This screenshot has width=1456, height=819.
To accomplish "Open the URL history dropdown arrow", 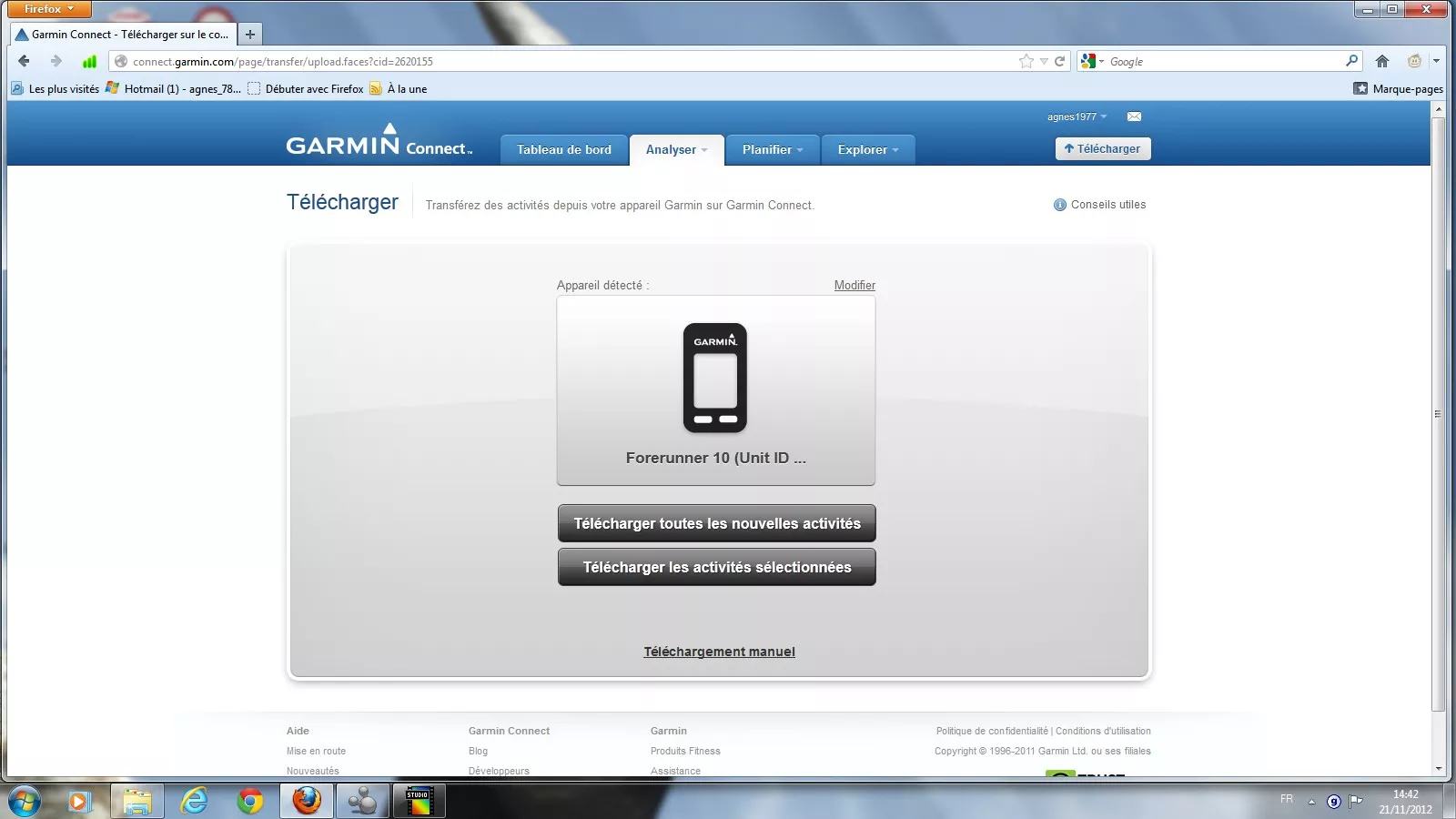I will (x=1044, y=61).
